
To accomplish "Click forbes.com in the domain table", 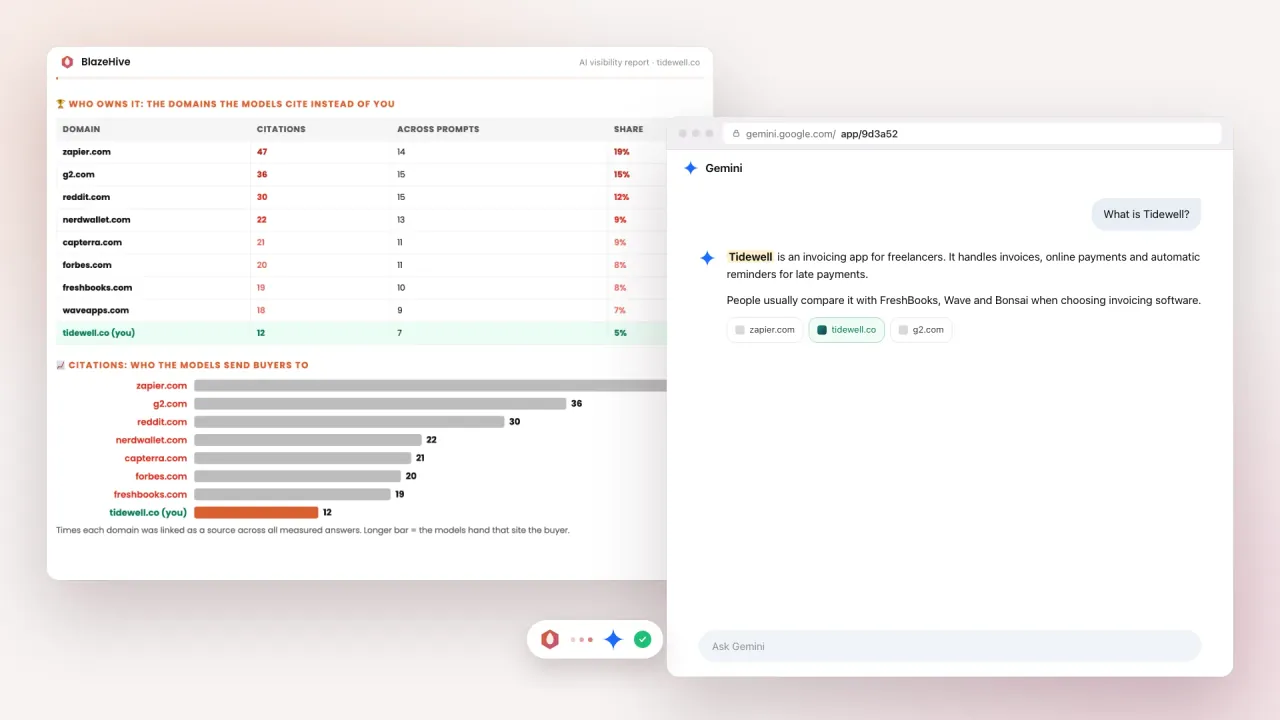I will (x=87, y=265).
